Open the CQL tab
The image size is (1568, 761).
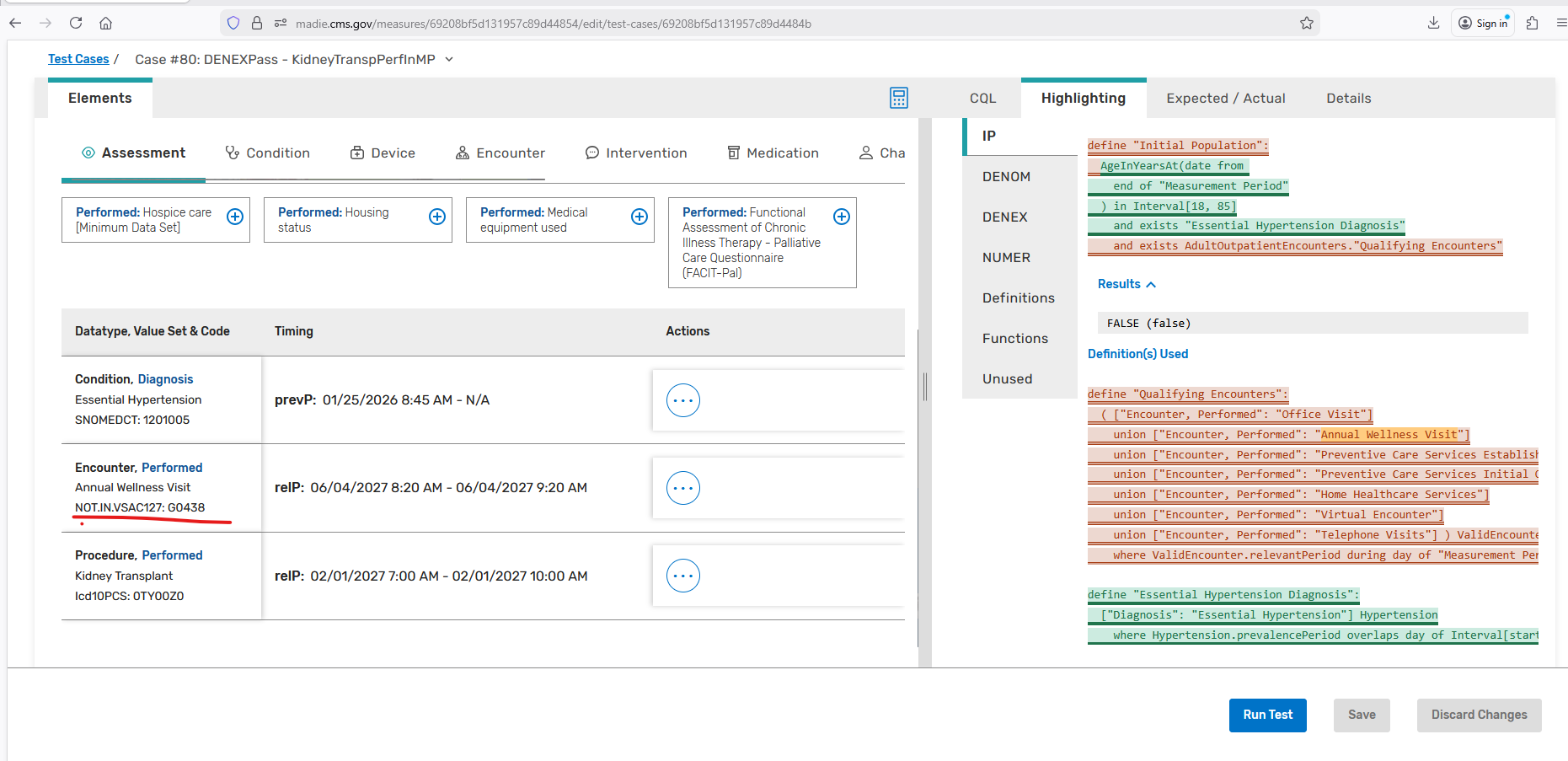coord(982,99)
